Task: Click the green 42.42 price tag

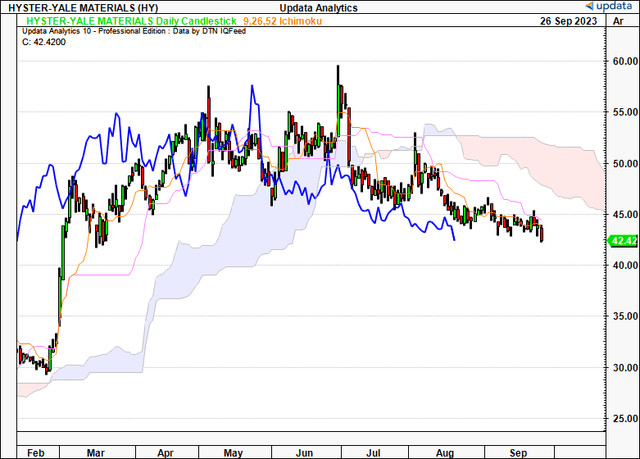Action: tap(623, 241)
